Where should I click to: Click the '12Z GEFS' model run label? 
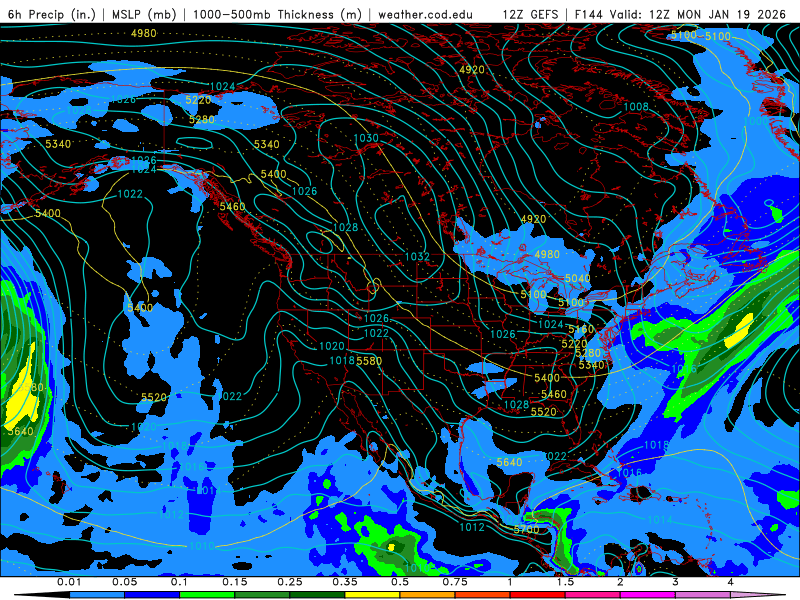pos(531,14)
